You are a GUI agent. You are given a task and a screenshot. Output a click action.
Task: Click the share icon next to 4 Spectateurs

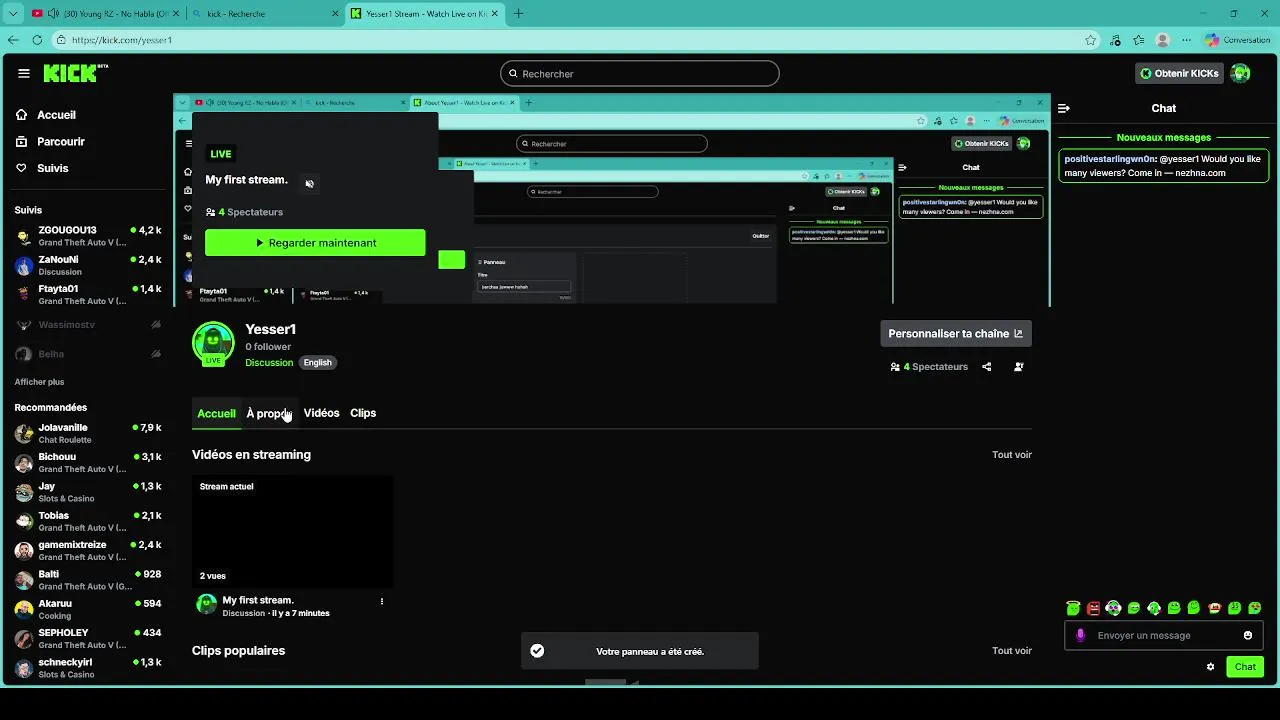[986, 367]
